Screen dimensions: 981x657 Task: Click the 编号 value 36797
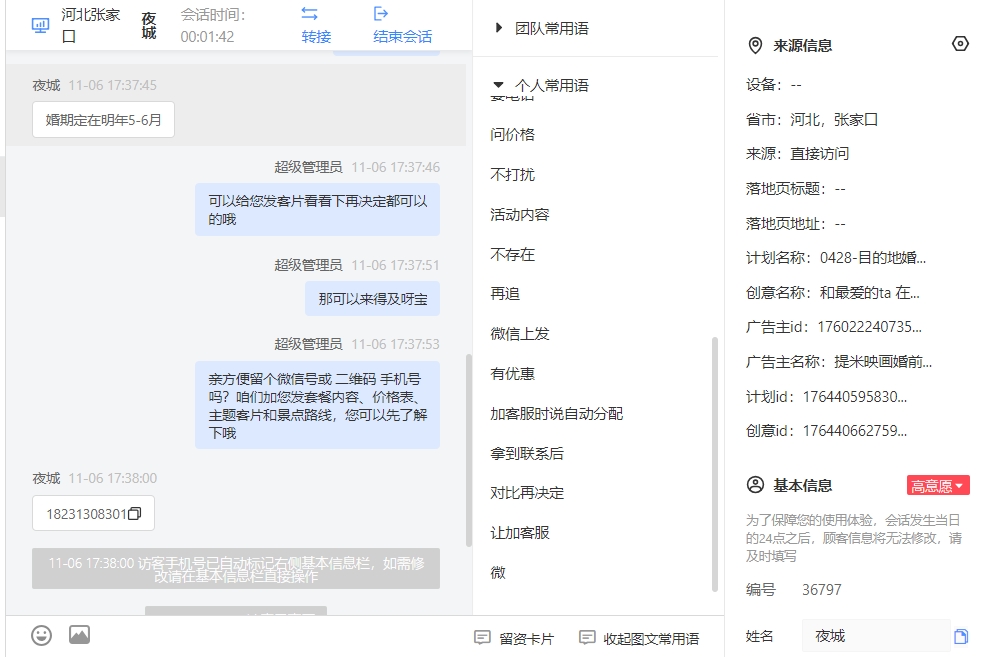pyautogui.click(x=821, y=590)
